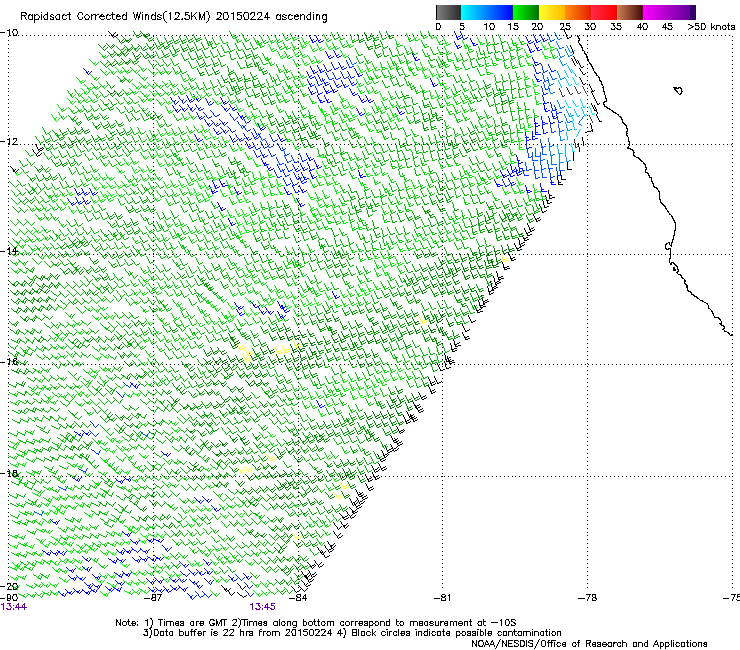Click the '-81' longitude label

[442, 598]
